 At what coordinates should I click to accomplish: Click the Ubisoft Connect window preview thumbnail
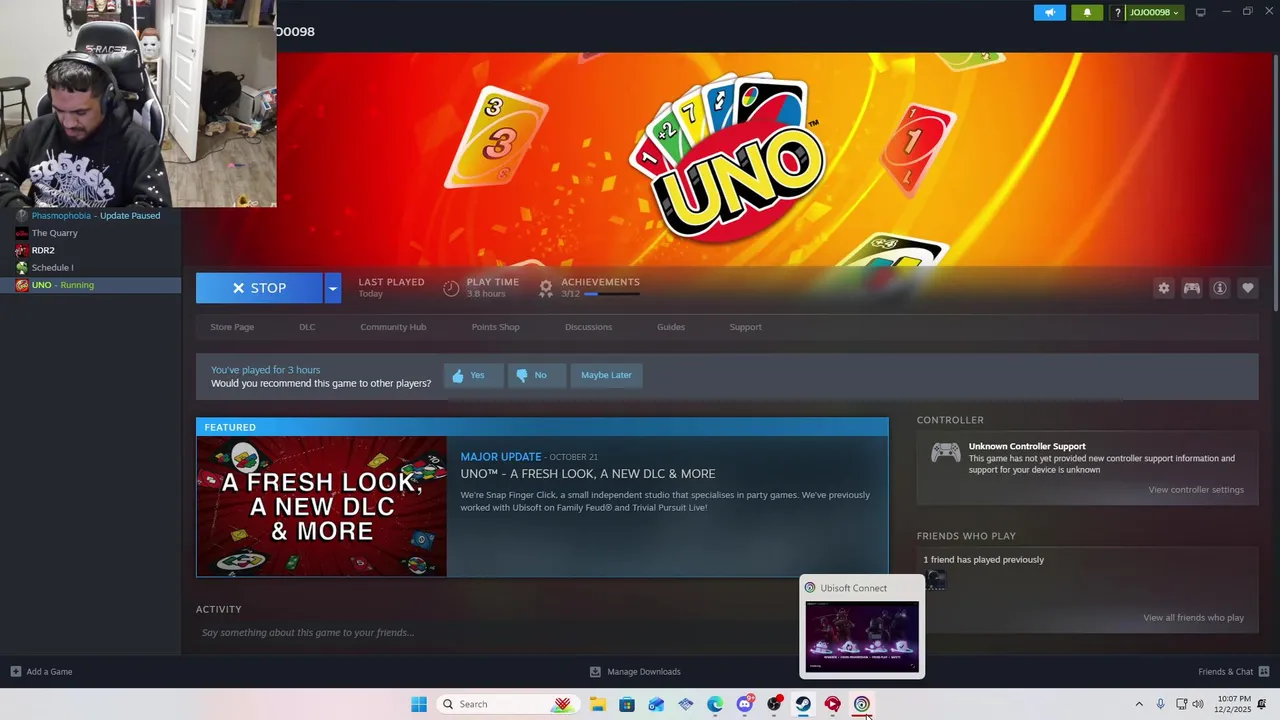click(862, 637)
